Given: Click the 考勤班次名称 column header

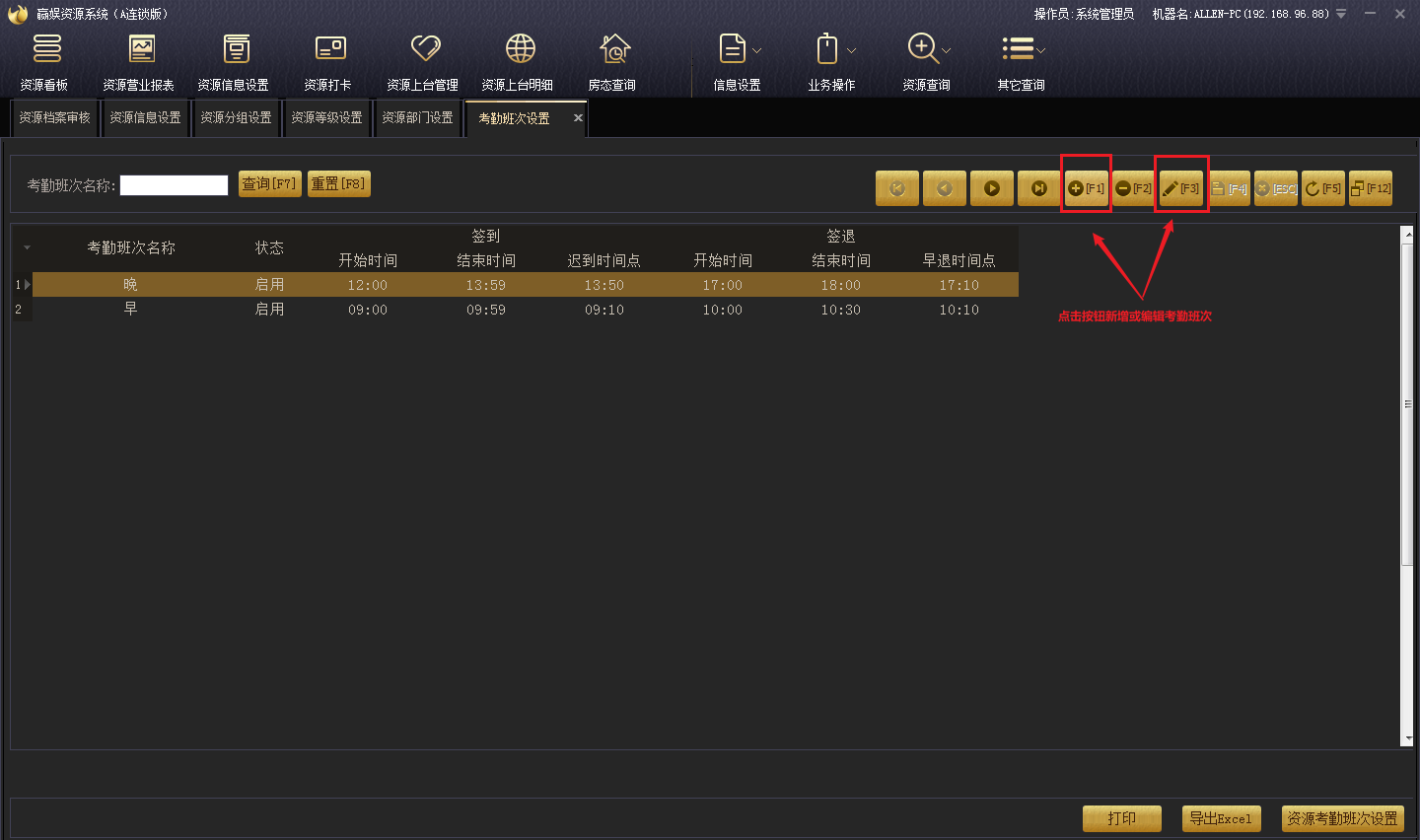Looking at the screenshot, I should click(131, 247).
